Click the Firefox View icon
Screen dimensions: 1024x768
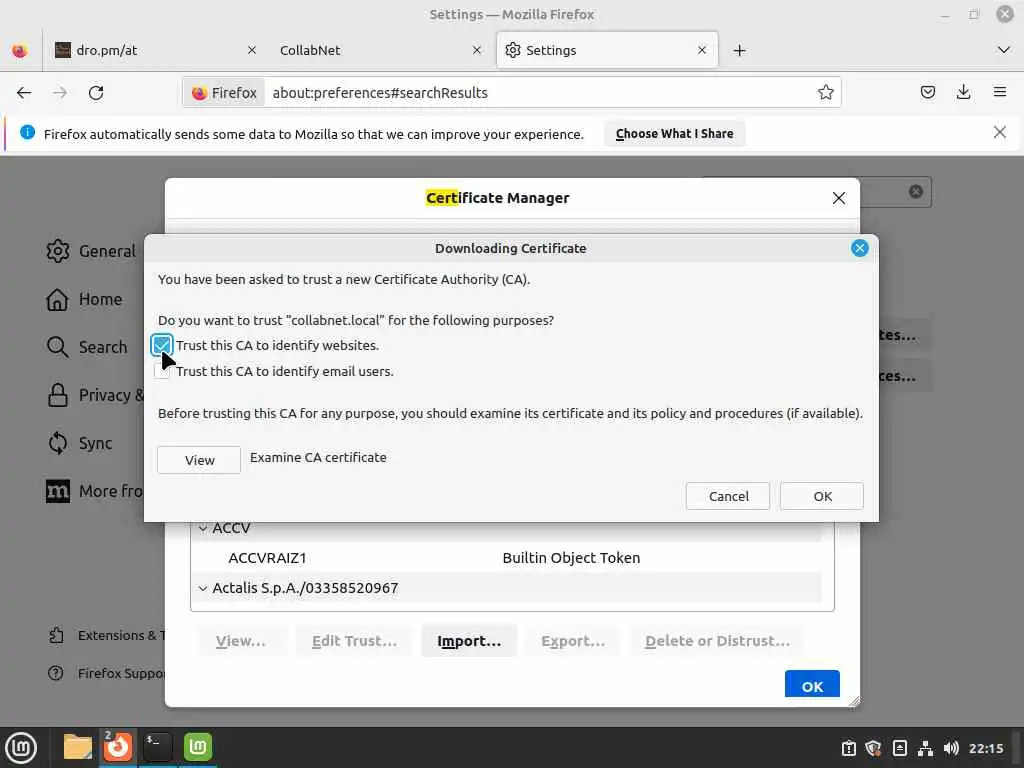tap(20, 50)
